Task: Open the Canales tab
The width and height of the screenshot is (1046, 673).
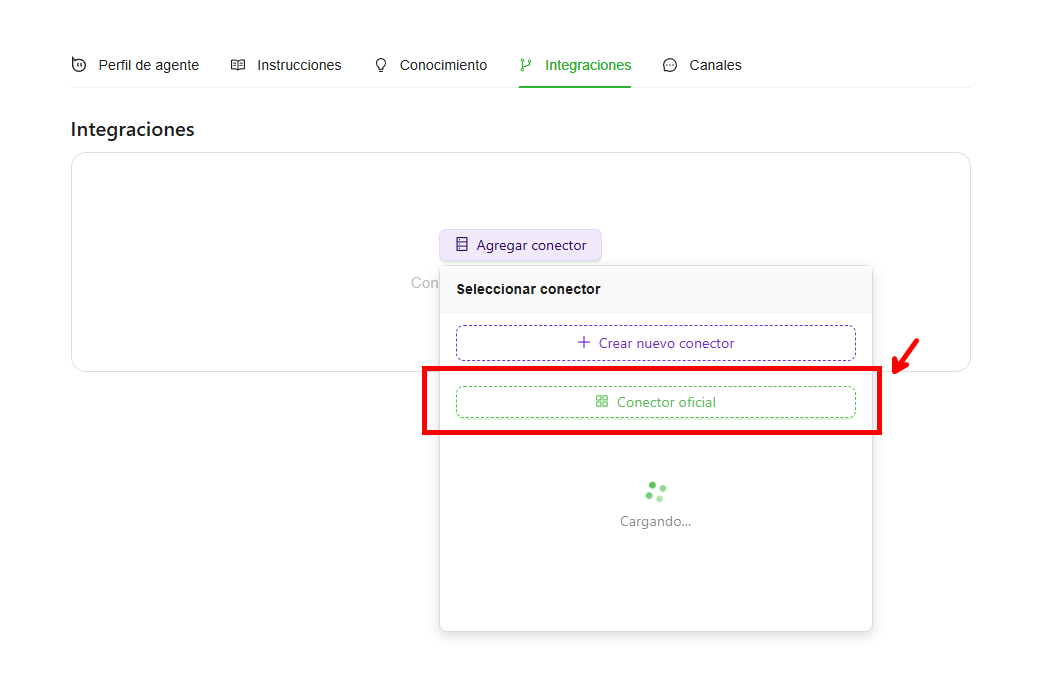Action: pyautogui.click(x=715, y=65)
